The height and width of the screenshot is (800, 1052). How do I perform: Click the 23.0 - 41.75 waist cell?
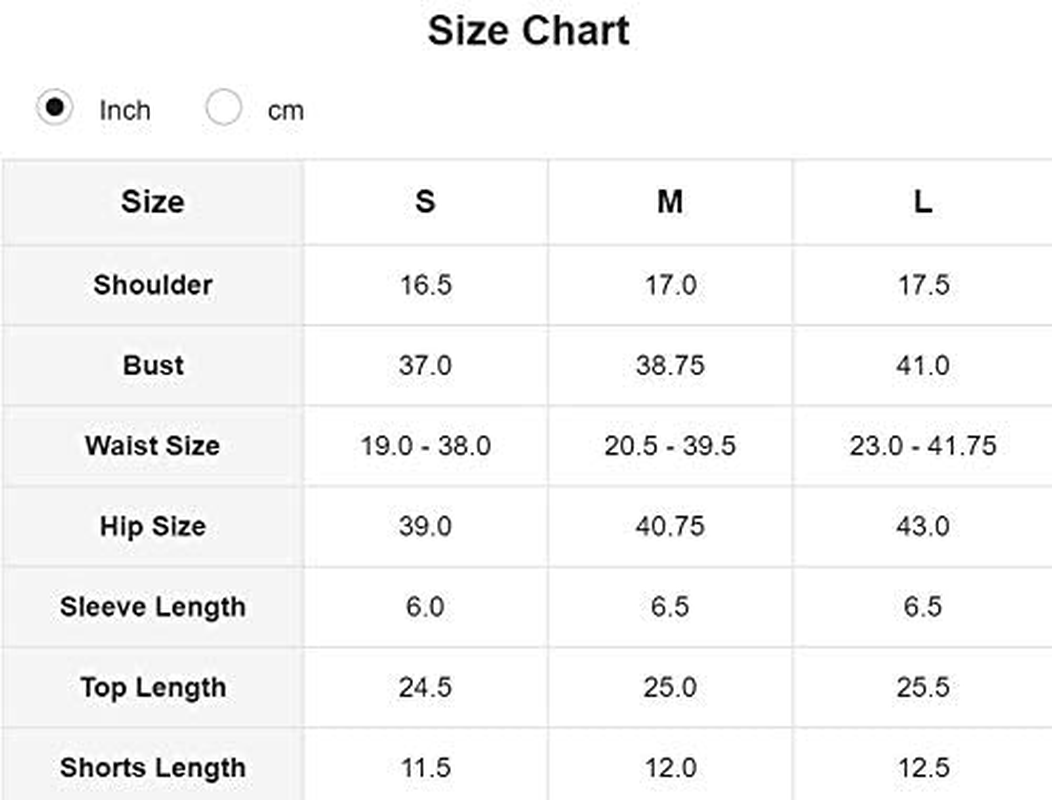(922, 445)
